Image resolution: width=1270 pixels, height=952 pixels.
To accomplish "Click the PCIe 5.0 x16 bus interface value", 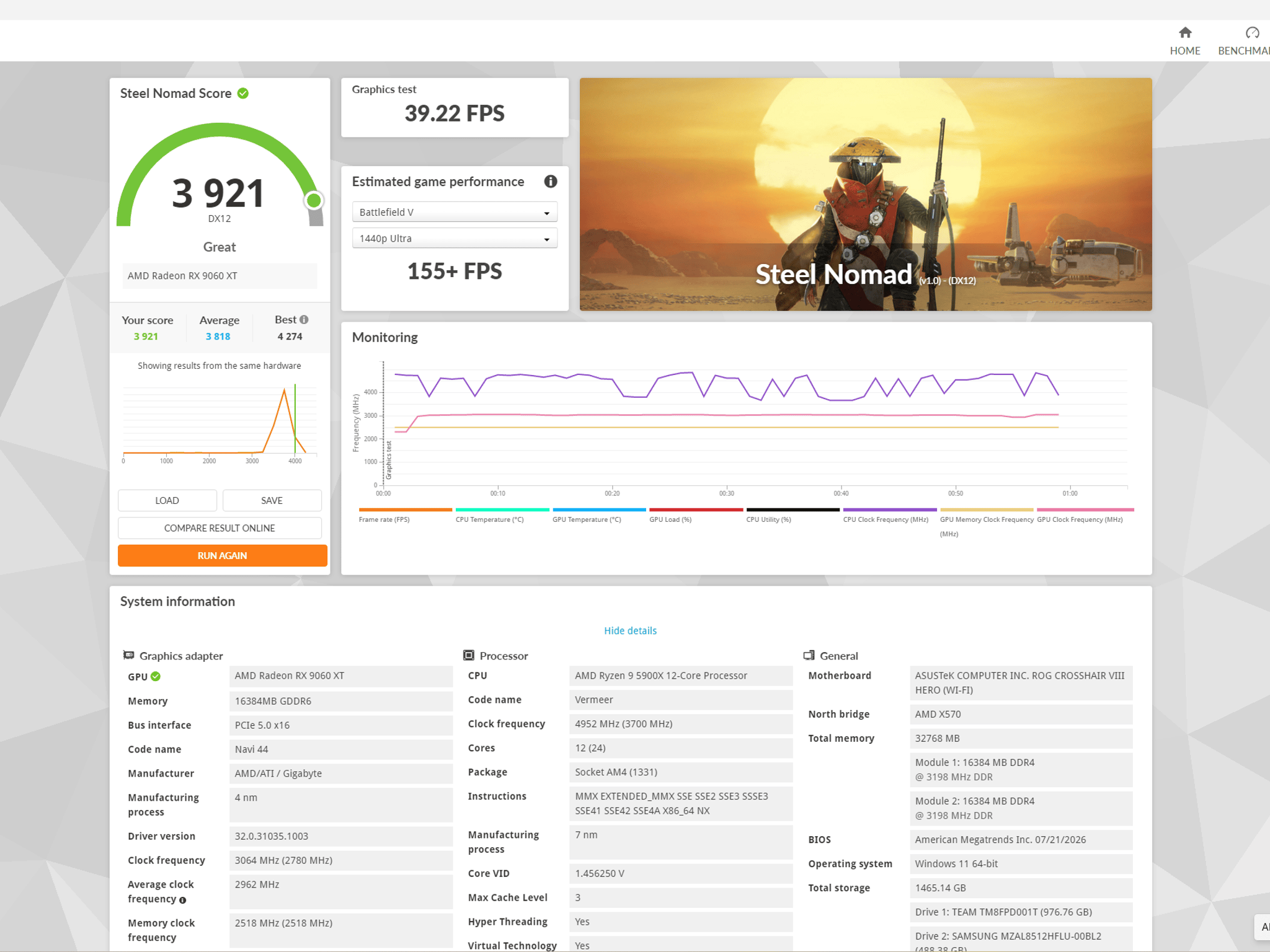I will [x=341, y=725].
